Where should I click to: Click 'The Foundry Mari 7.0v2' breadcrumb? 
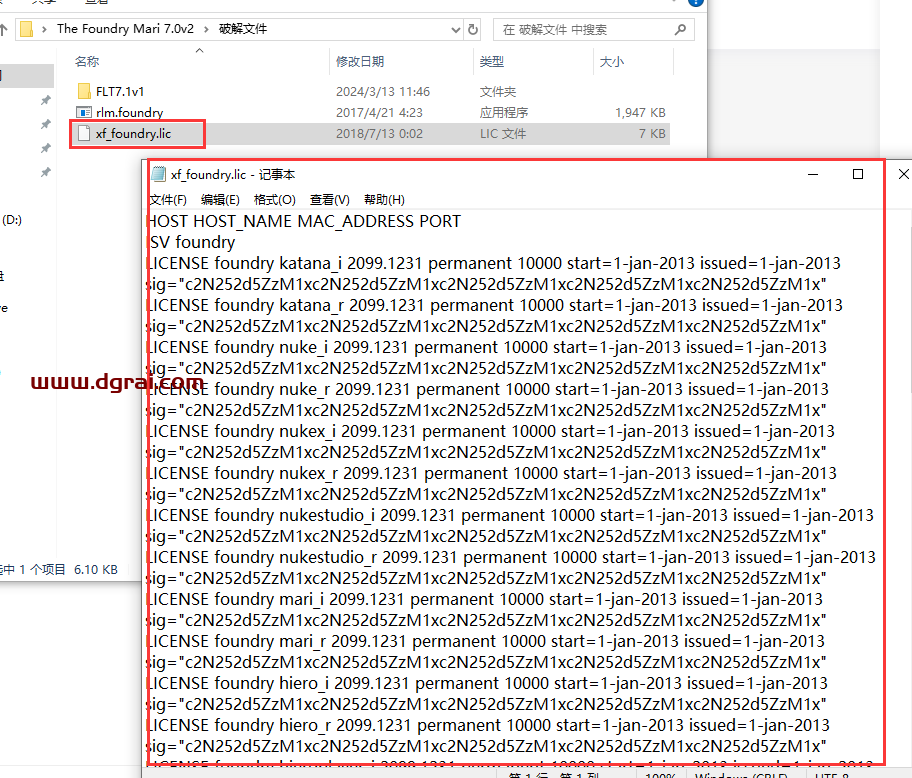[x=125, y=29]
